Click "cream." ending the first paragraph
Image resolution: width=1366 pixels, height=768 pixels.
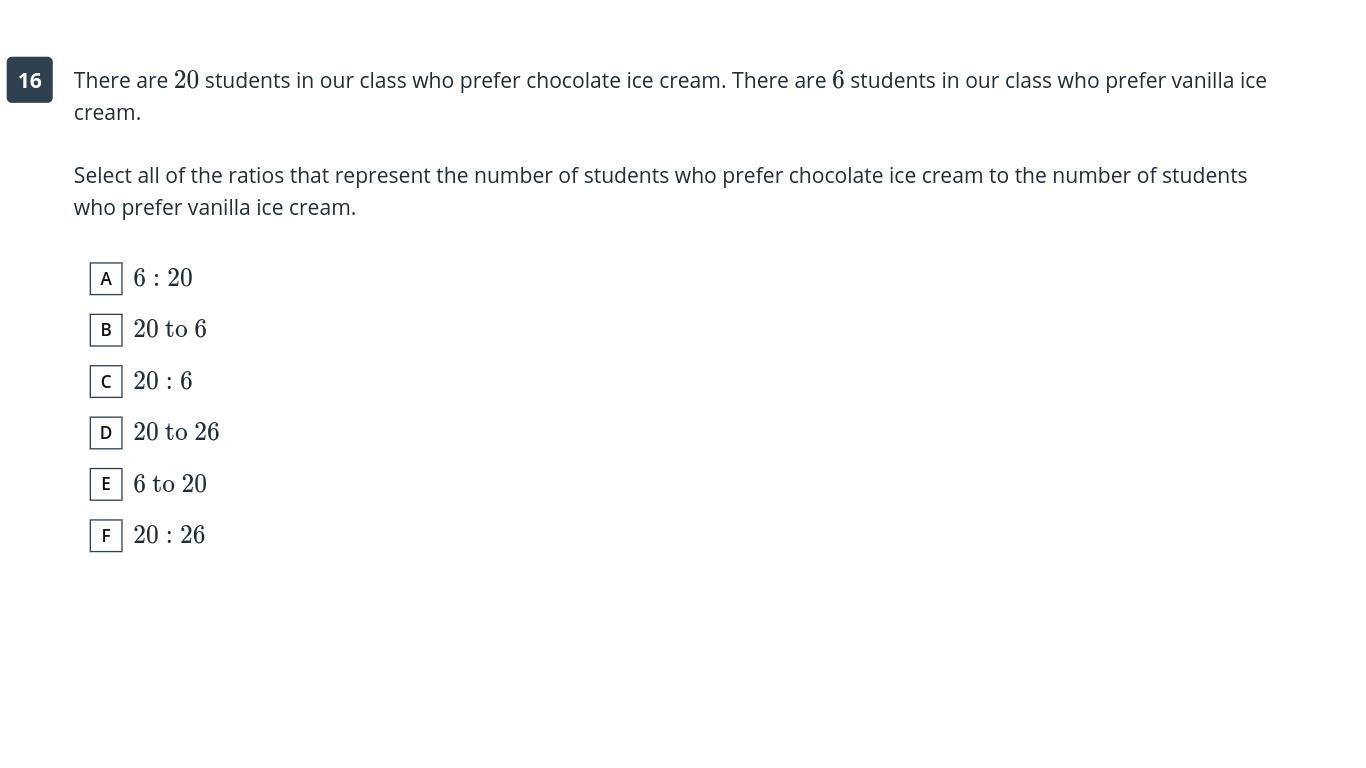click(107, 112)
